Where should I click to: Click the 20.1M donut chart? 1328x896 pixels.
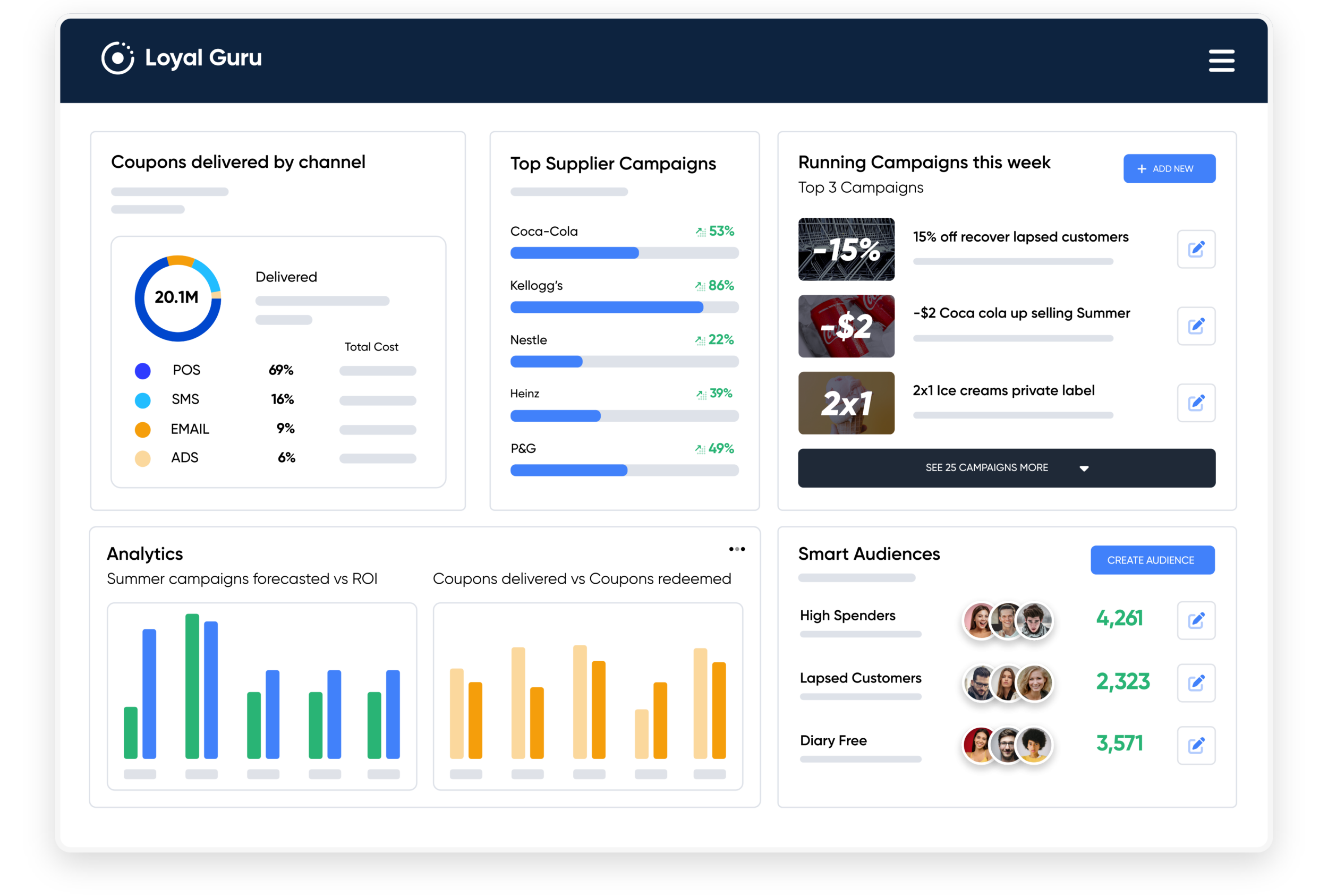tap(178, 298)
